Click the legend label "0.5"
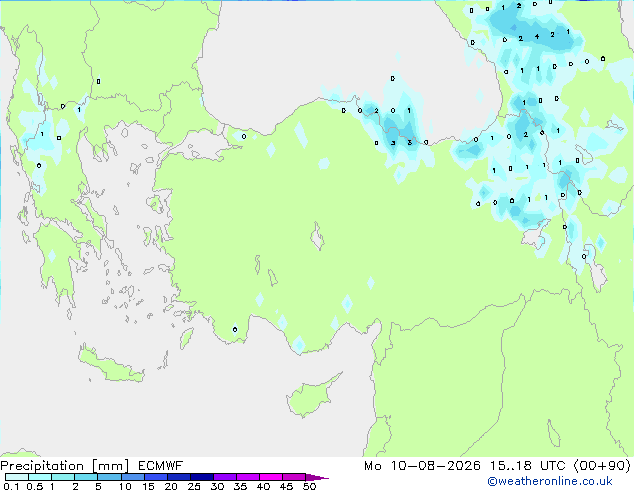 coord(34,486)
